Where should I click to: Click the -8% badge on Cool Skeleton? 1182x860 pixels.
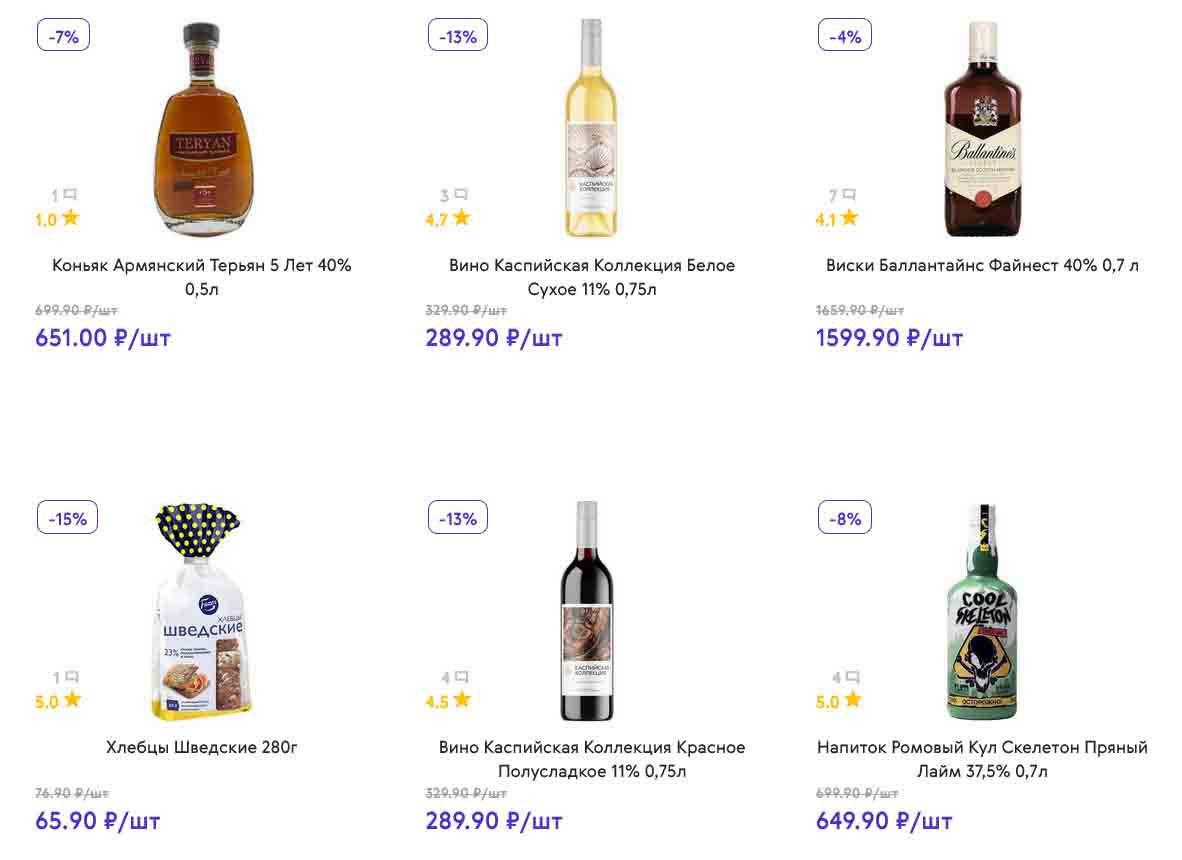click(845, 518)
